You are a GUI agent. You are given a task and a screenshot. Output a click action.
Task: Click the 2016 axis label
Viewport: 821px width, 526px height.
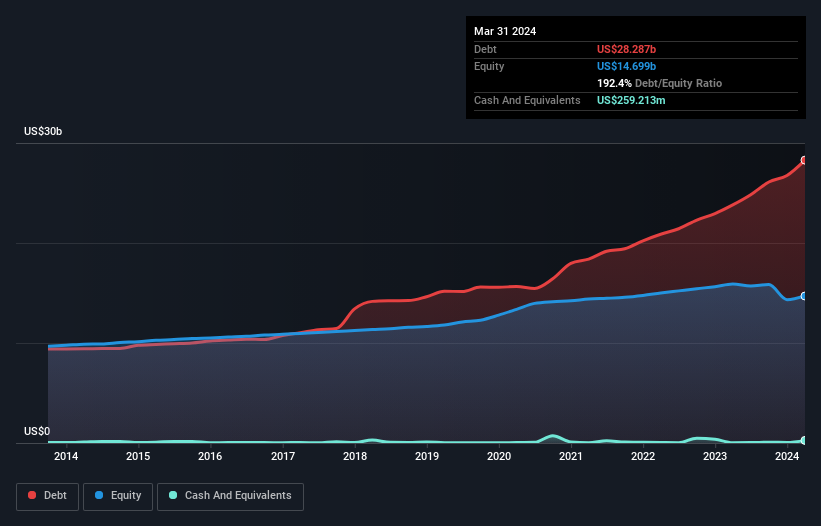(x=210, y=456)
